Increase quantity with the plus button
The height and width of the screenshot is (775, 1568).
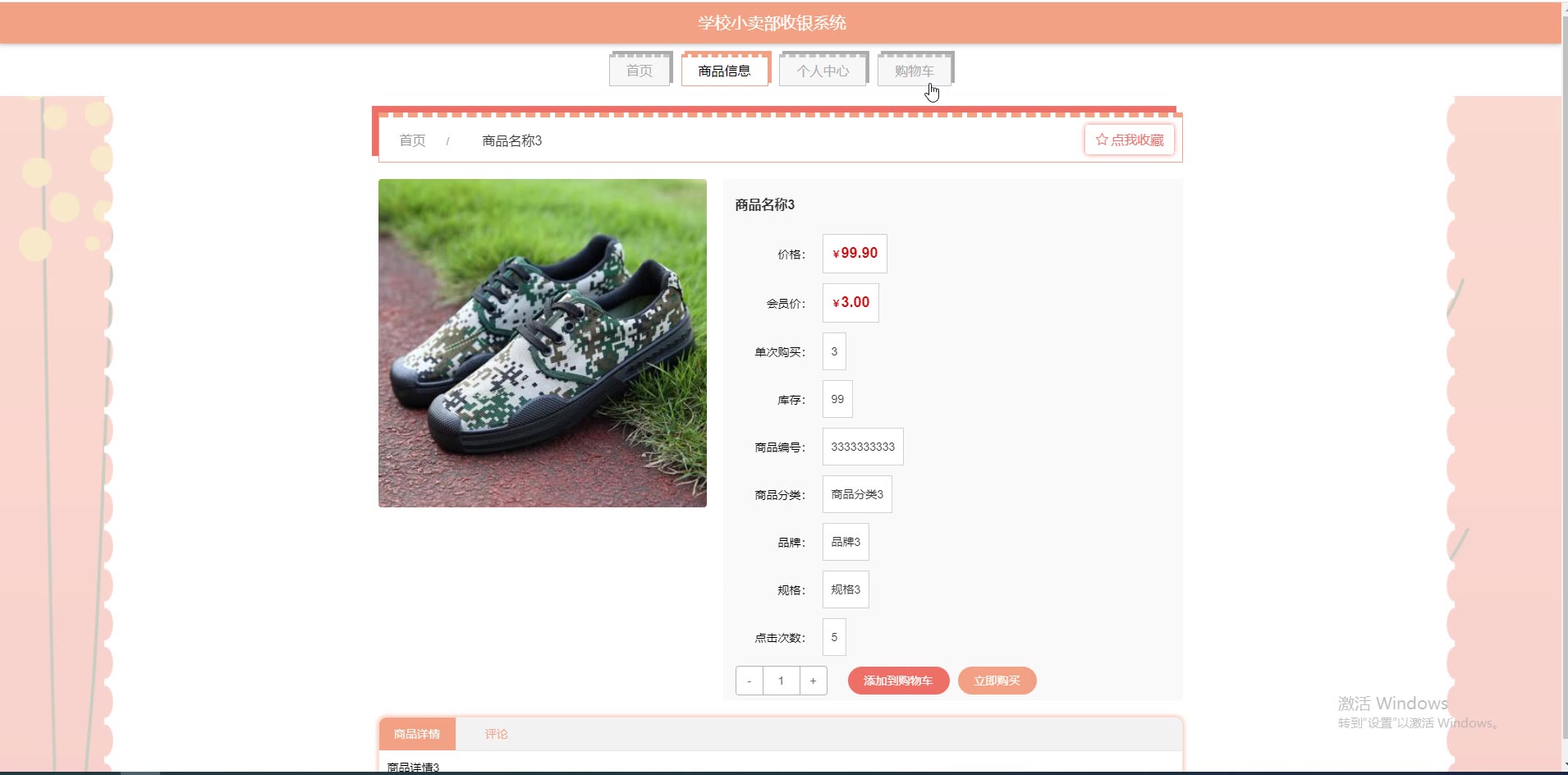click(x=813, y=681)
